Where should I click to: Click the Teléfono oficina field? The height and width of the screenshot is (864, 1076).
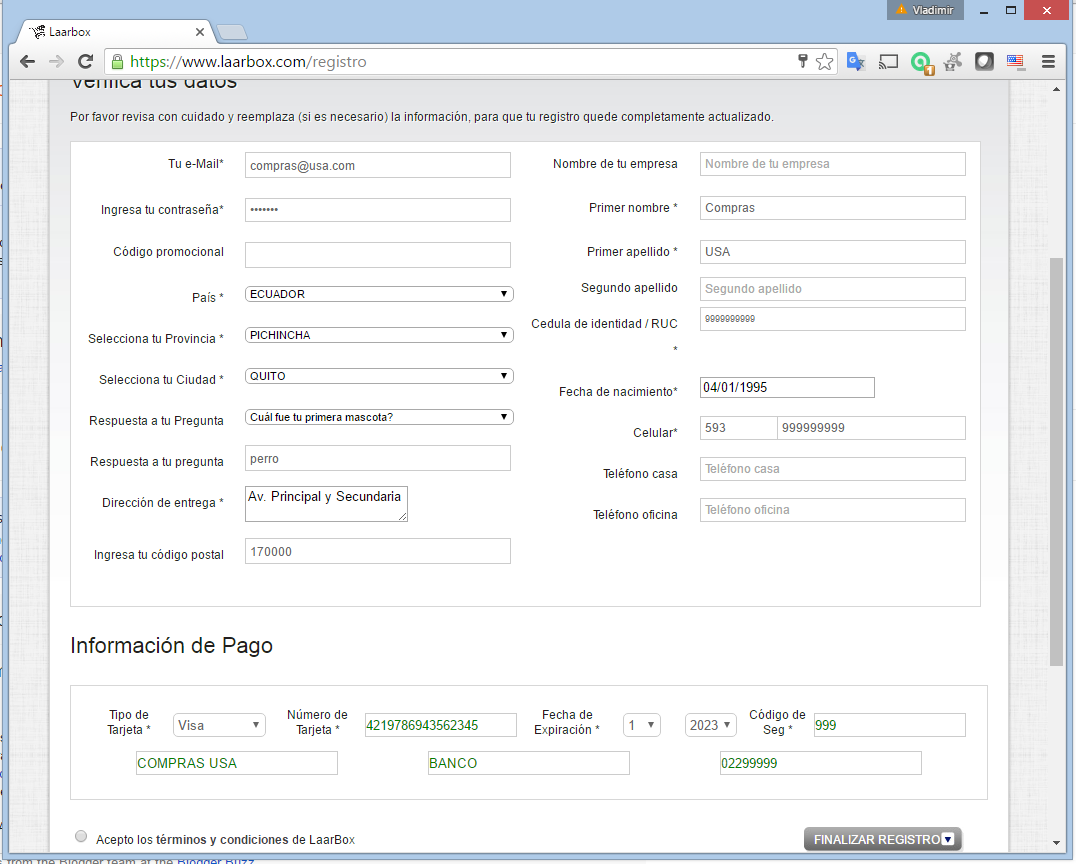coord(832,510)
